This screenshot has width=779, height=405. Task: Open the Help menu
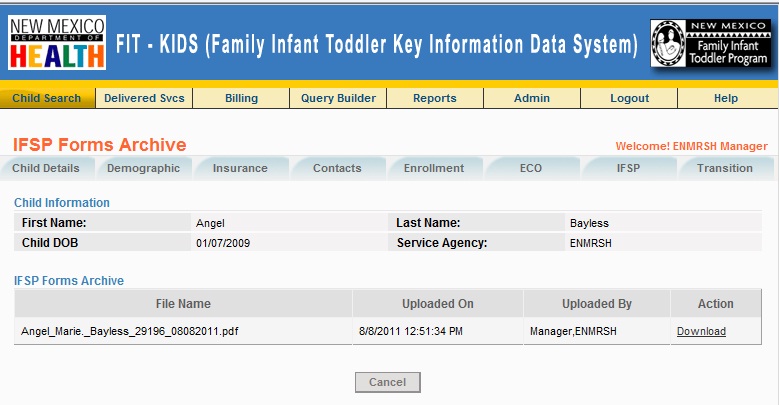tap(726, 98)
